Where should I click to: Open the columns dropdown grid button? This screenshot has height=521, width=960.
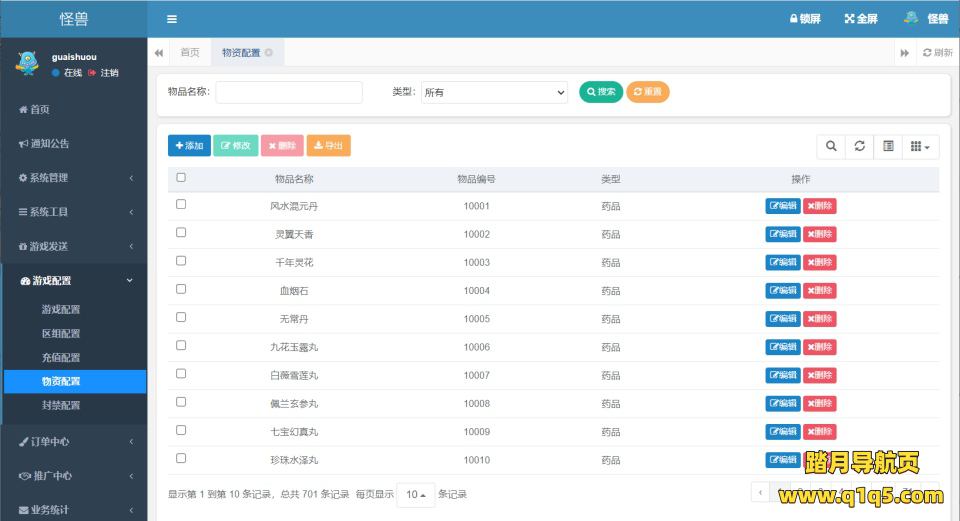[920, 146]
